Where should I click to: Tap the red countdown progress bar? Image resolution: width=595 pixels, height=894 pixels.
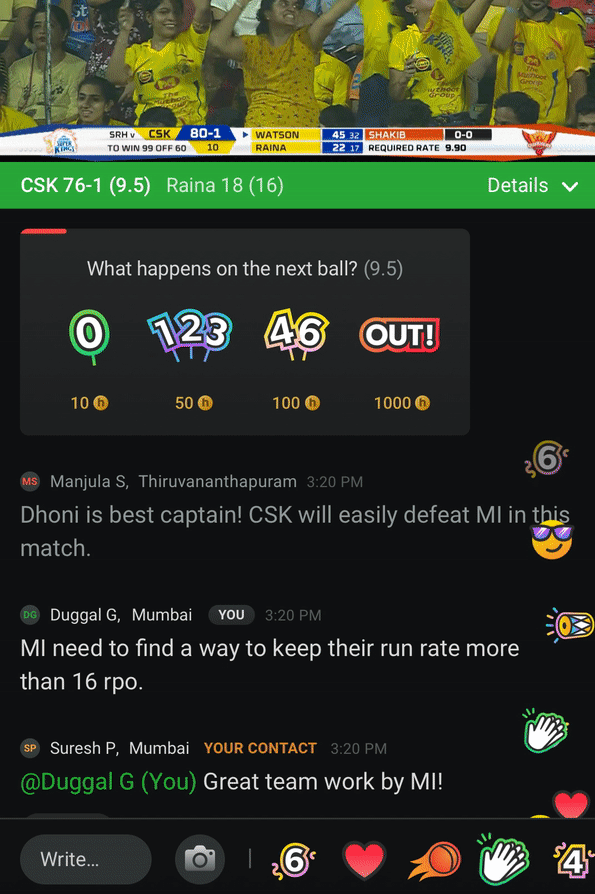pyautogui.click(x=44, y=231)
